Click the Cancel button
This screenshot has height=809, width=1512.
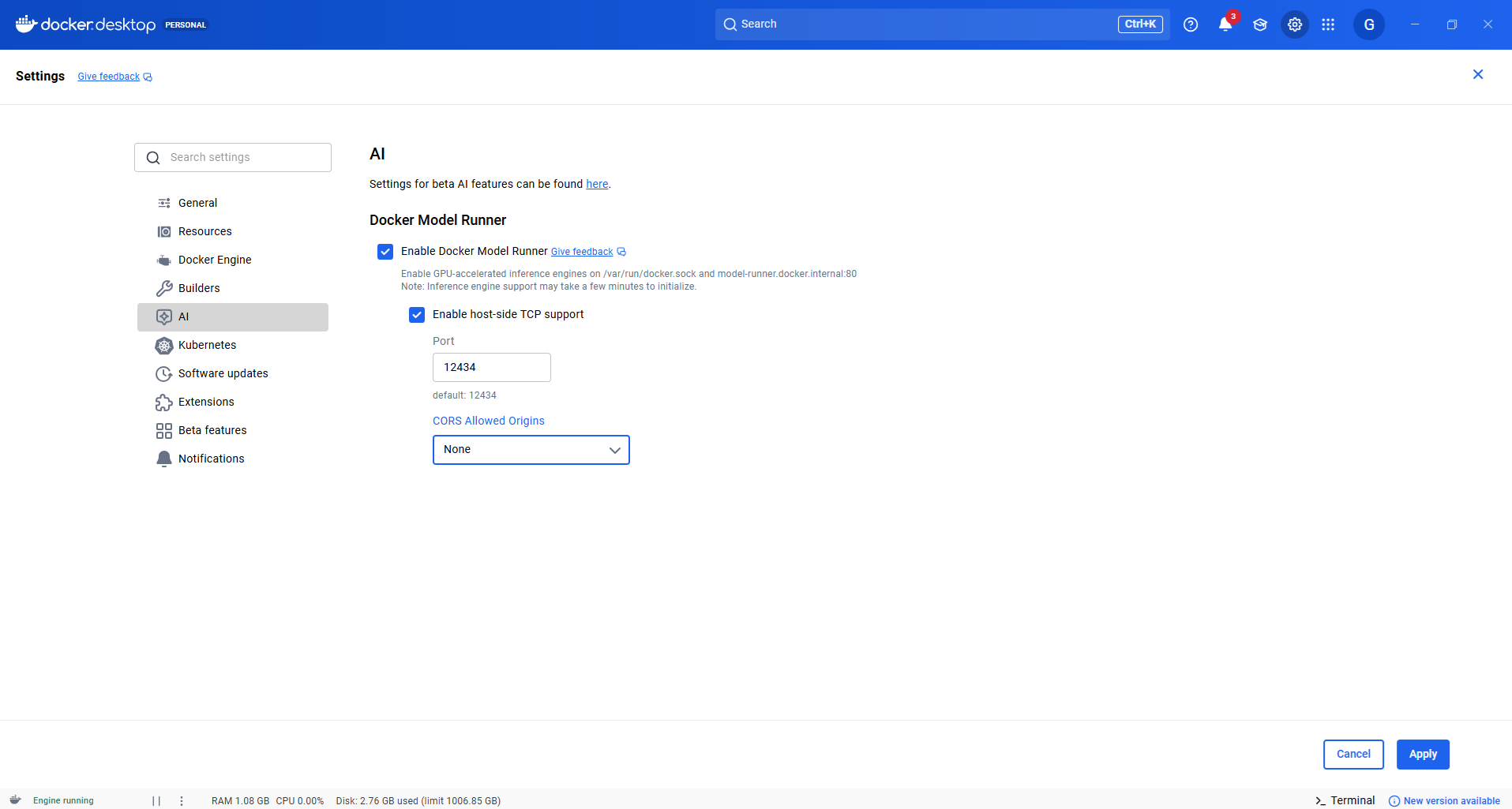(x=1353, y=755)
